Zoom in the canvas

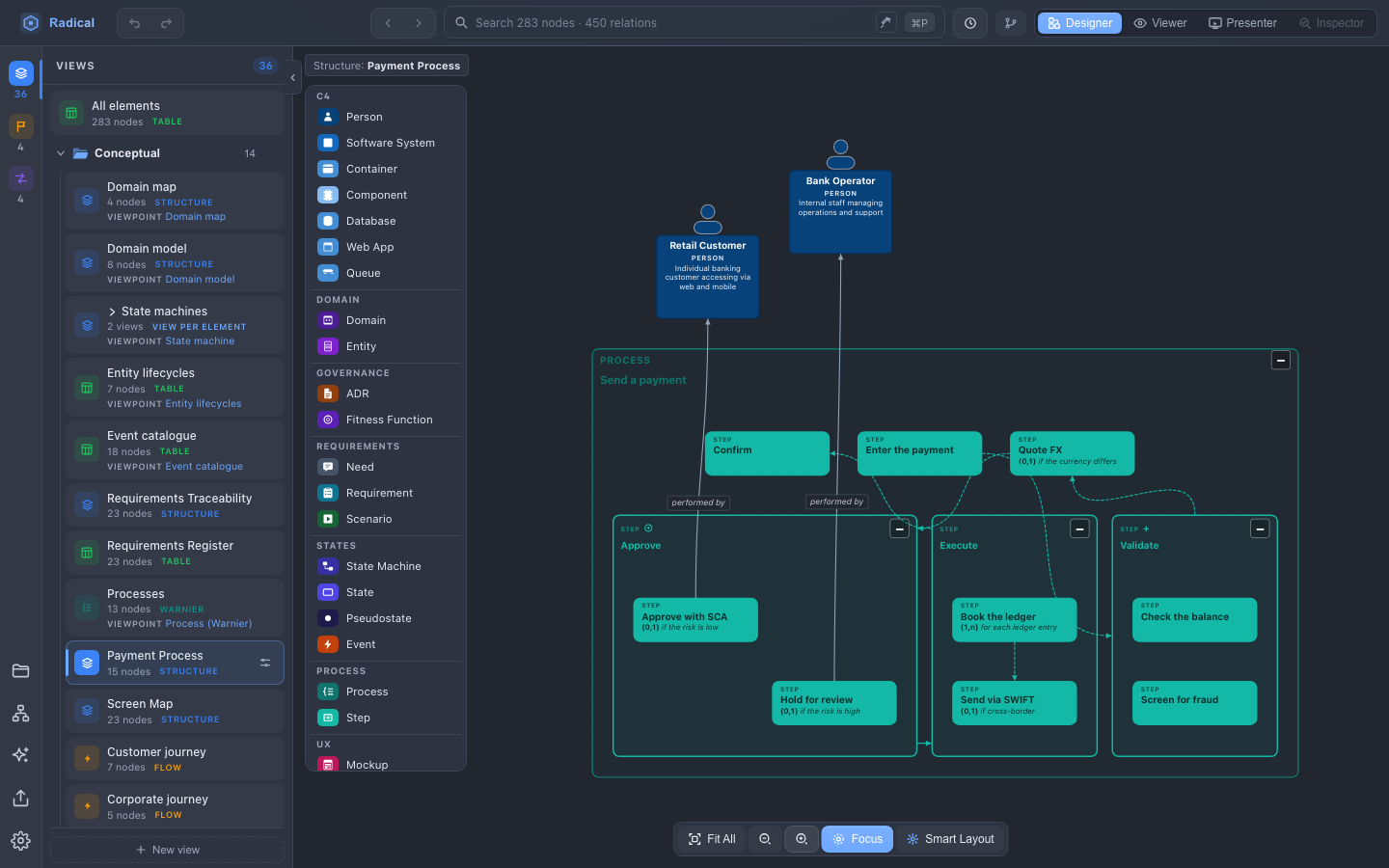point(802,839)
